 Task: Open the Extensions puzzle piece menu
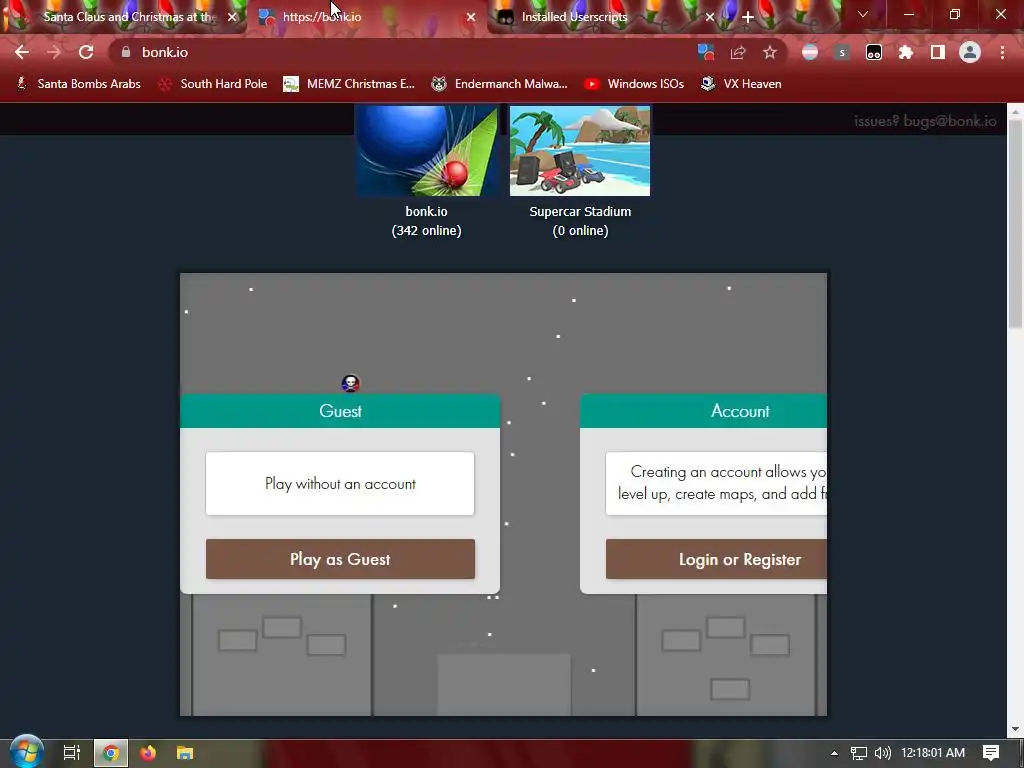click(x=906, y=52)
